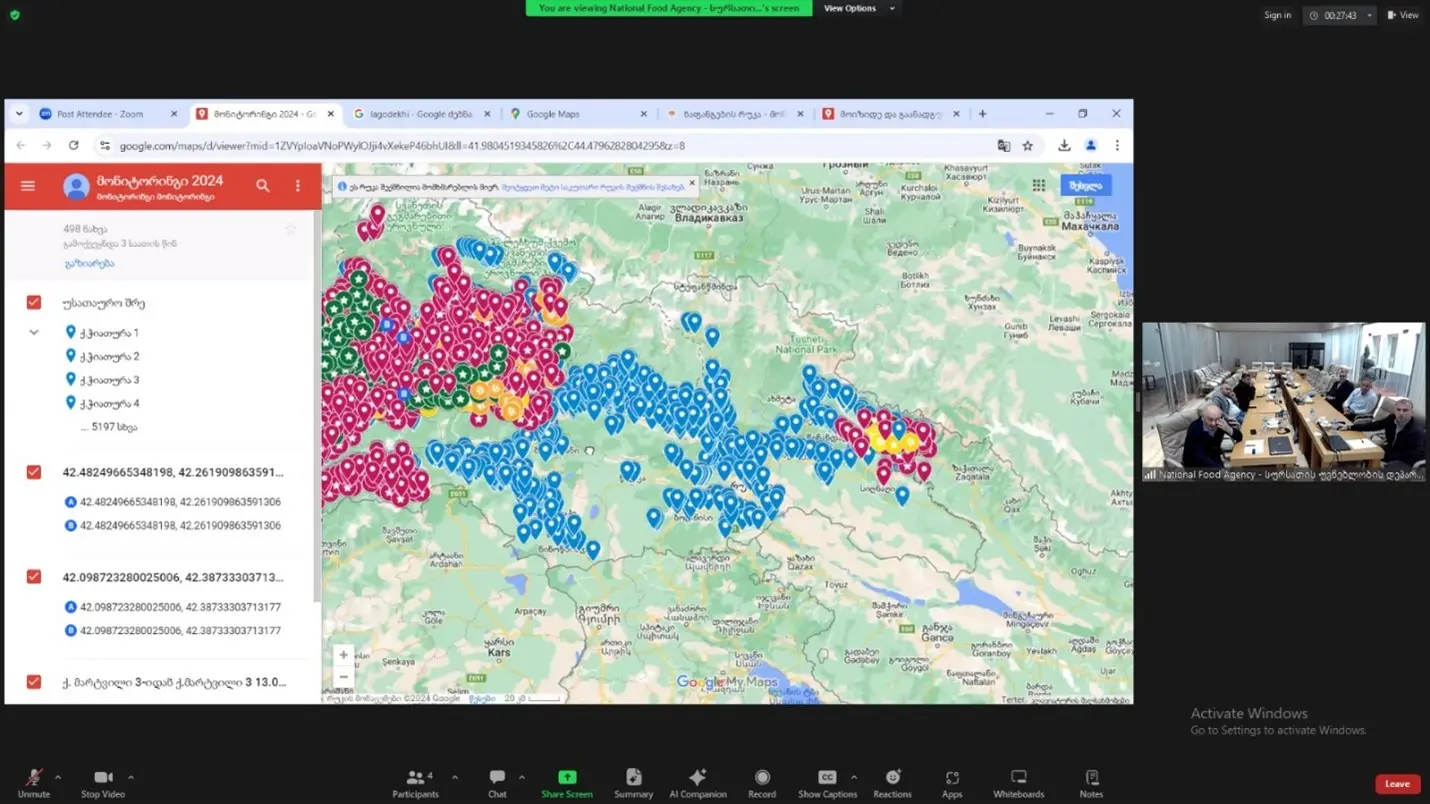Image resolution: width=1430 pixels, height=804 pixels.
Task: Open Zoom Notes
Action: [1091, 784]
